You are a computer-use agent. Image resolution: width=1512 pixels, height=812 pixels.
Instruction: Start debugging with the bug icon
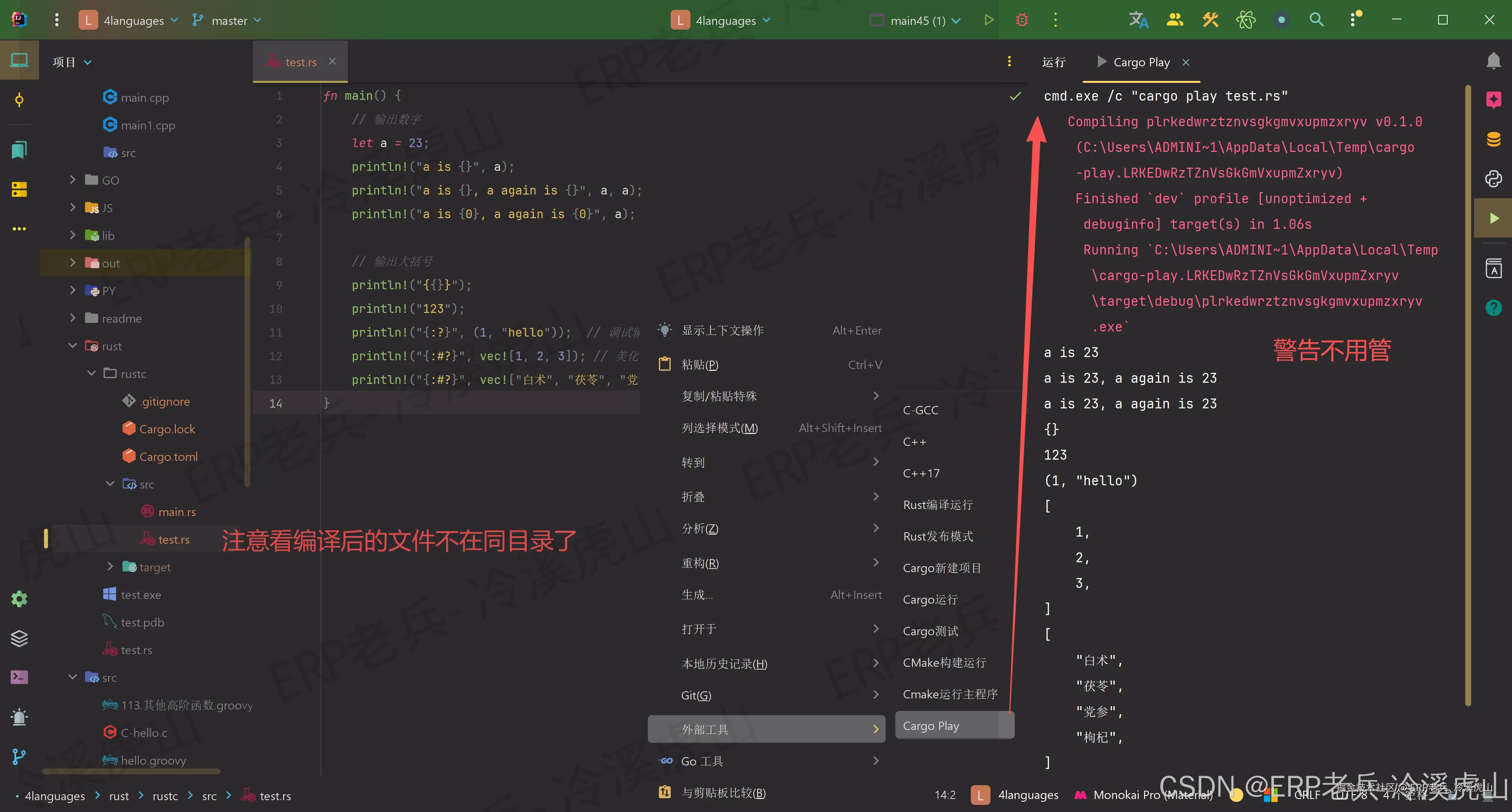[1022, 19]
